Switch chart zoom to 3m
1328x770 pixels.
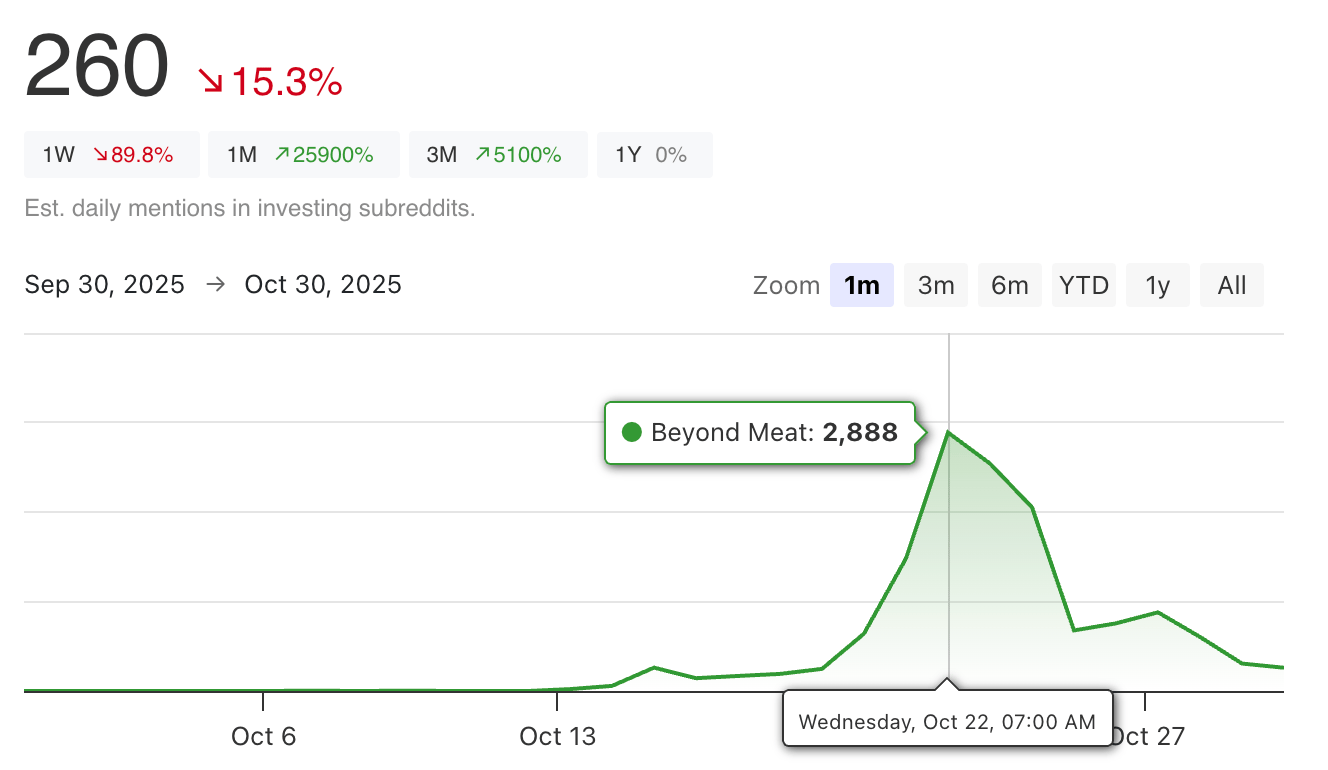coord(936,285)
